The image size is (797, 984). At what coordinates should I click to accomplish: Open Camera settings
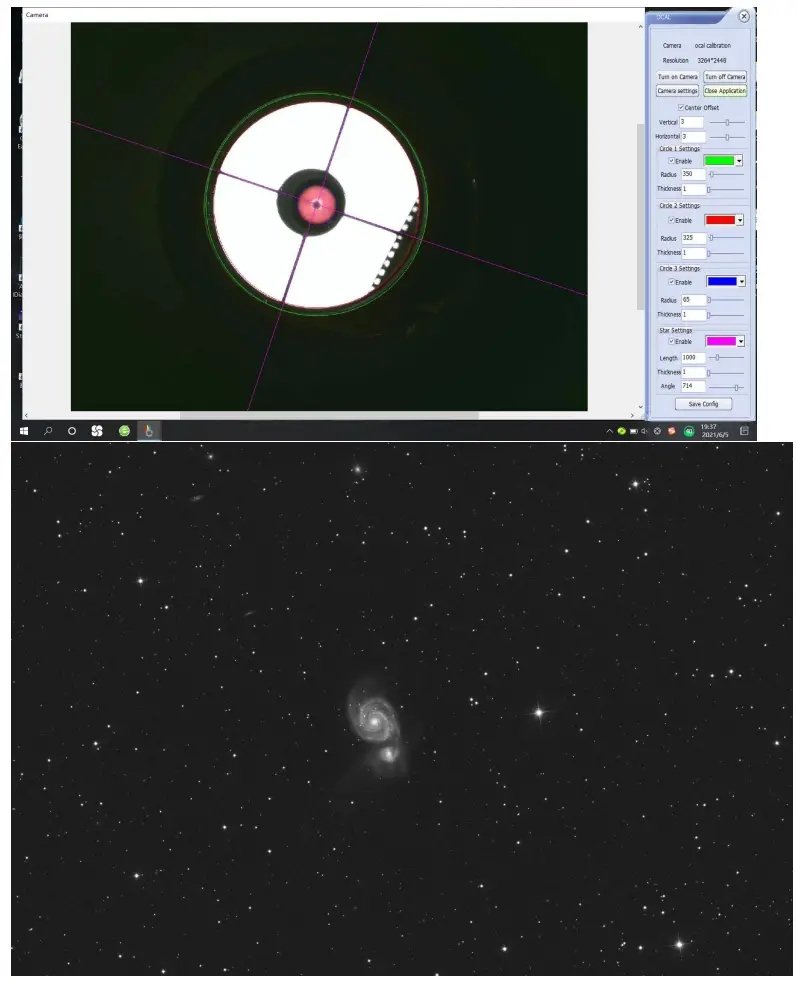[677, 91]
